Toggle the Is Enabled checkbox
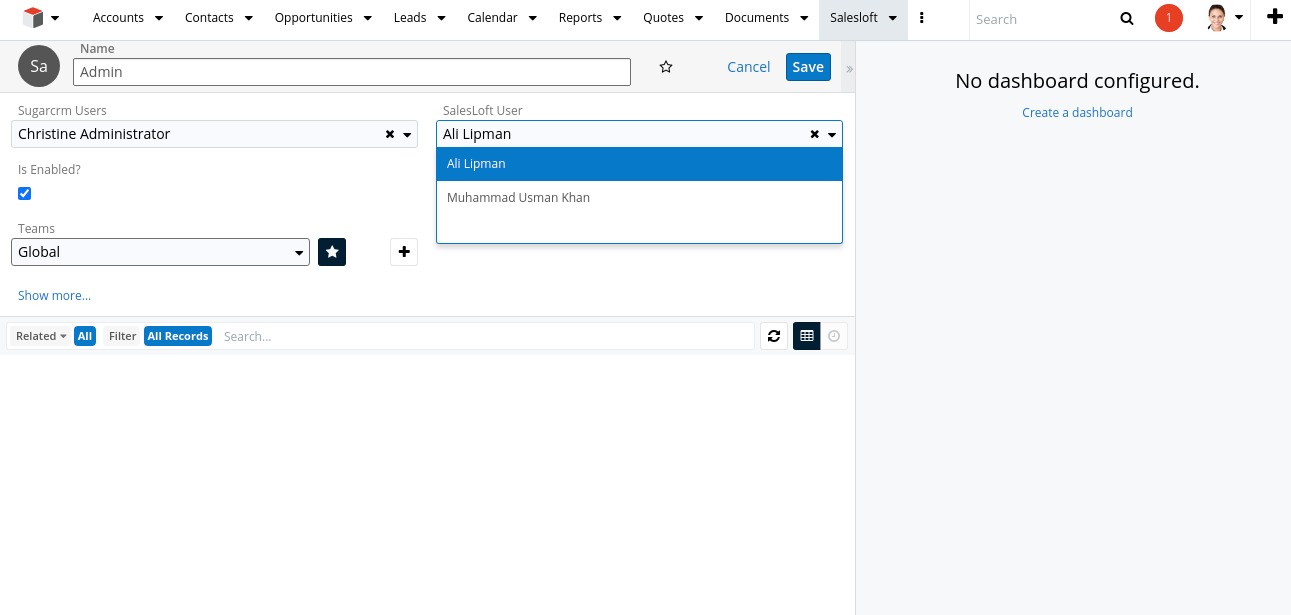The image size is (1291, 615). 25,193
